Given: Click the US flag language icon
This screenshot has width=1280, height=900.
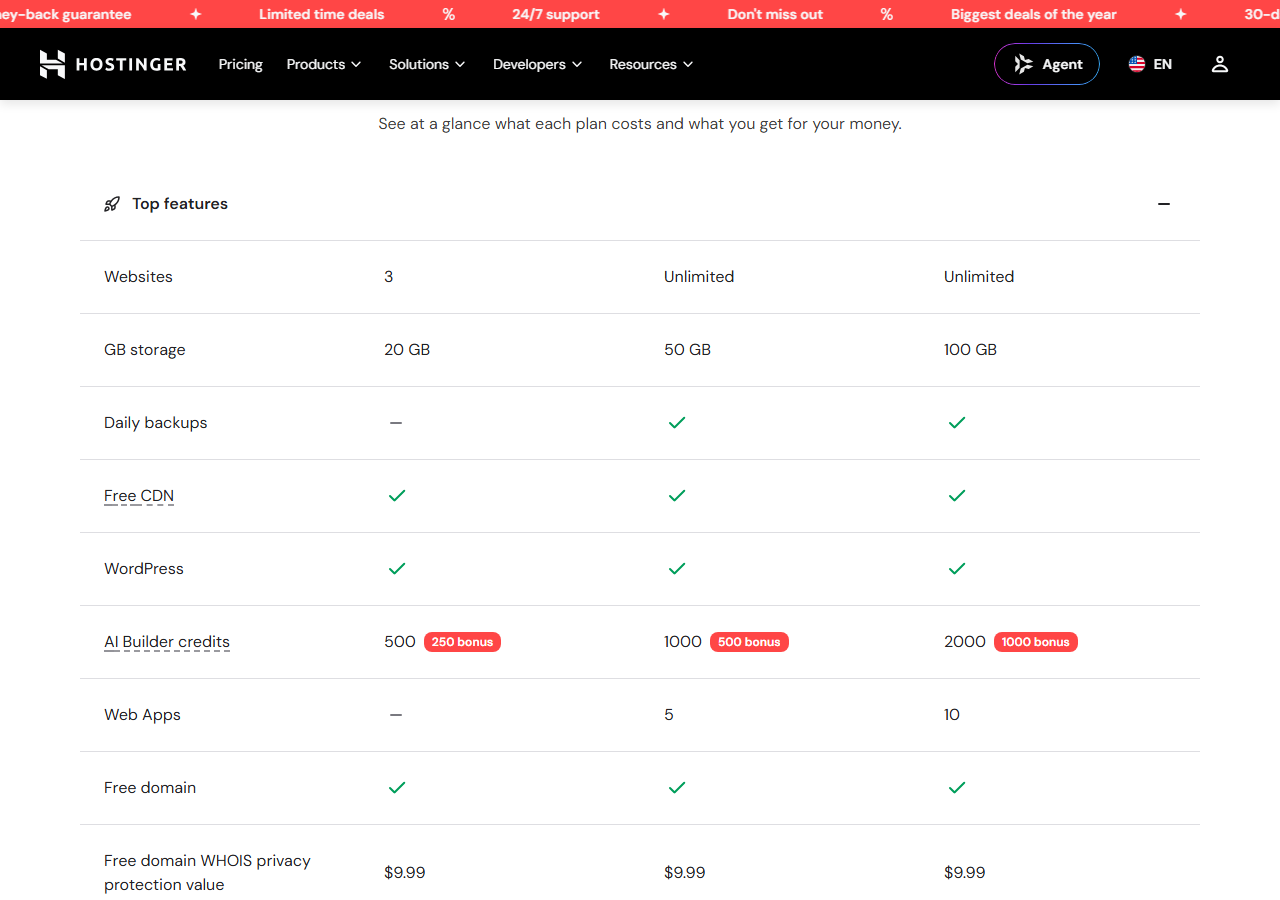Looking at the screenshot, I should (x=1137, y=64).
